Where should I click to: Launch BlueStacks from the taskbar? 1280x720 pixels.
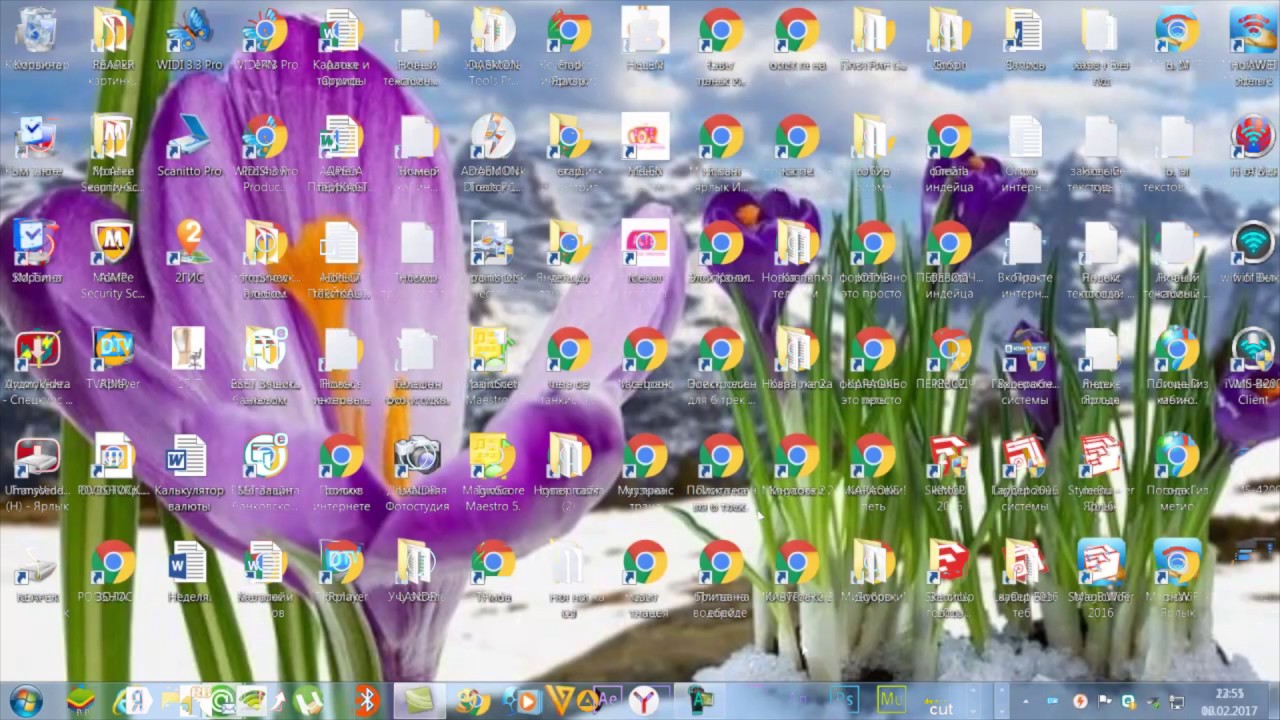tap(81, 701)
